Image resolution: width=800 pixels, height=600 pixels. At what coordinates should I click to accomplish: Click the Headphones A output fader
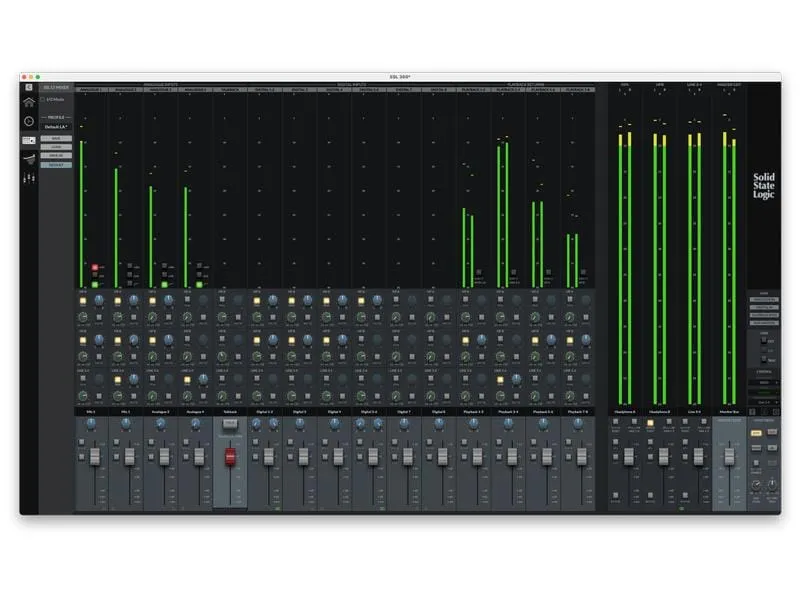coord(629,456)
